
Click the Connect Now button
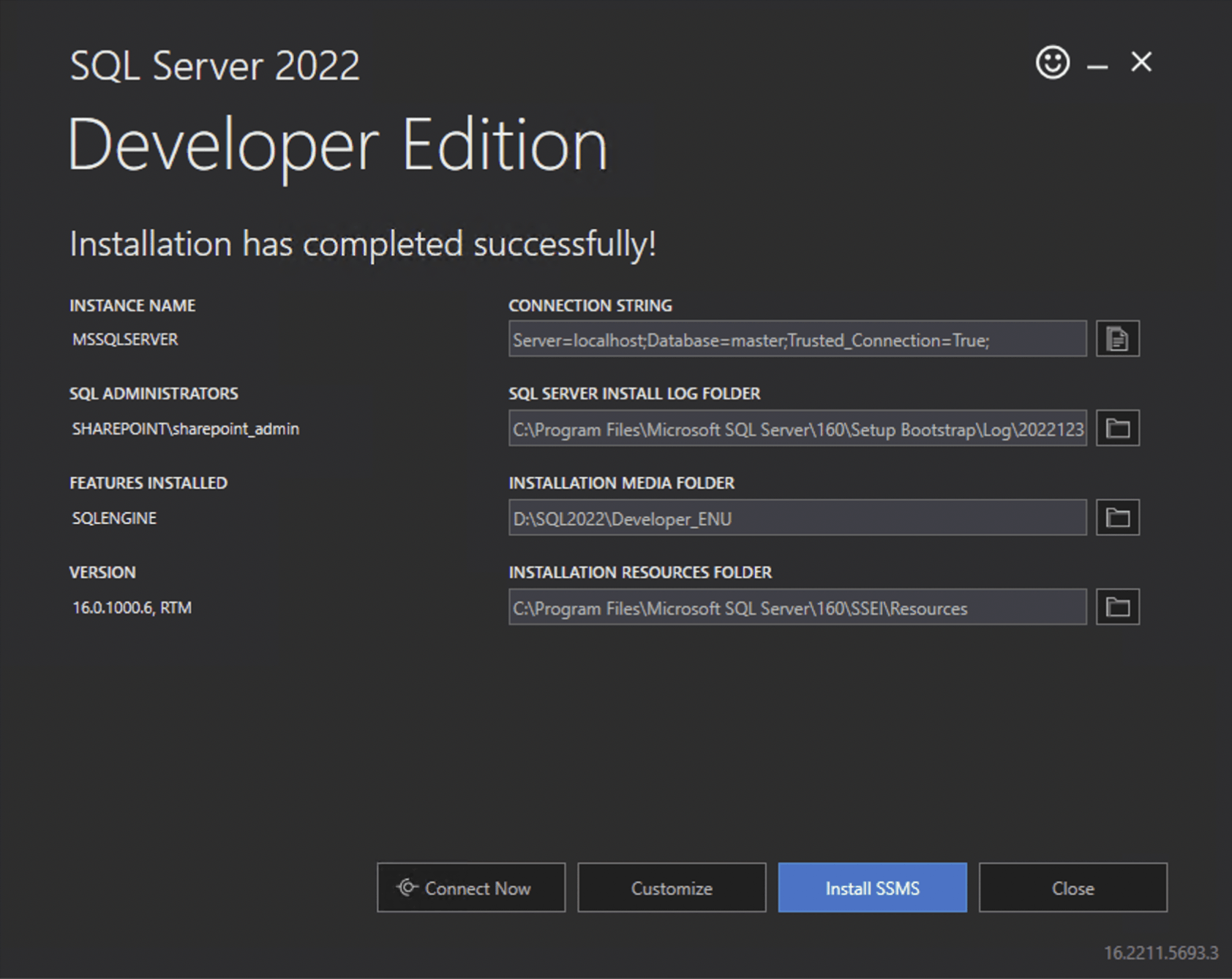[471, 888]
